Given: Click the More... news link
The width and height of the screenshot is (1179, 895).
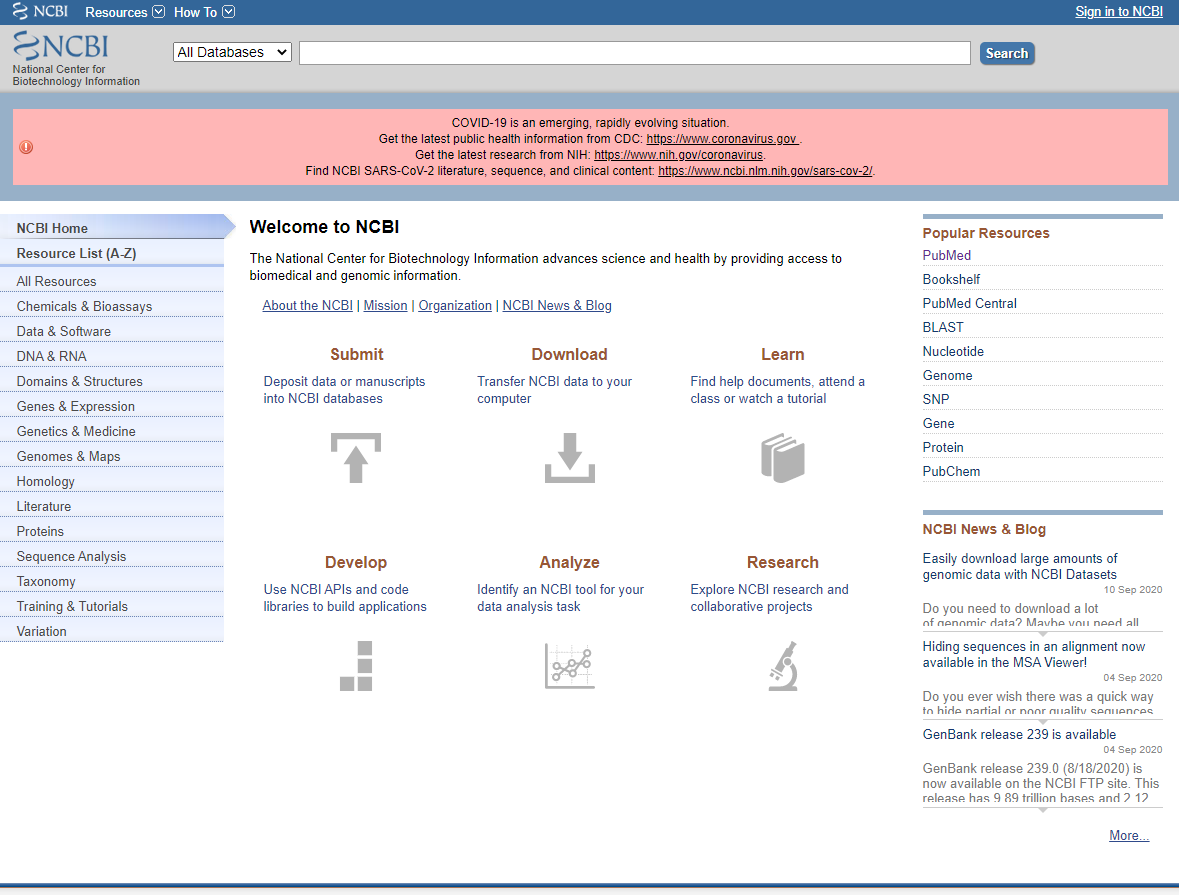Looking at the screenshot, I should pyautogui.click(x=1129, y=836).
